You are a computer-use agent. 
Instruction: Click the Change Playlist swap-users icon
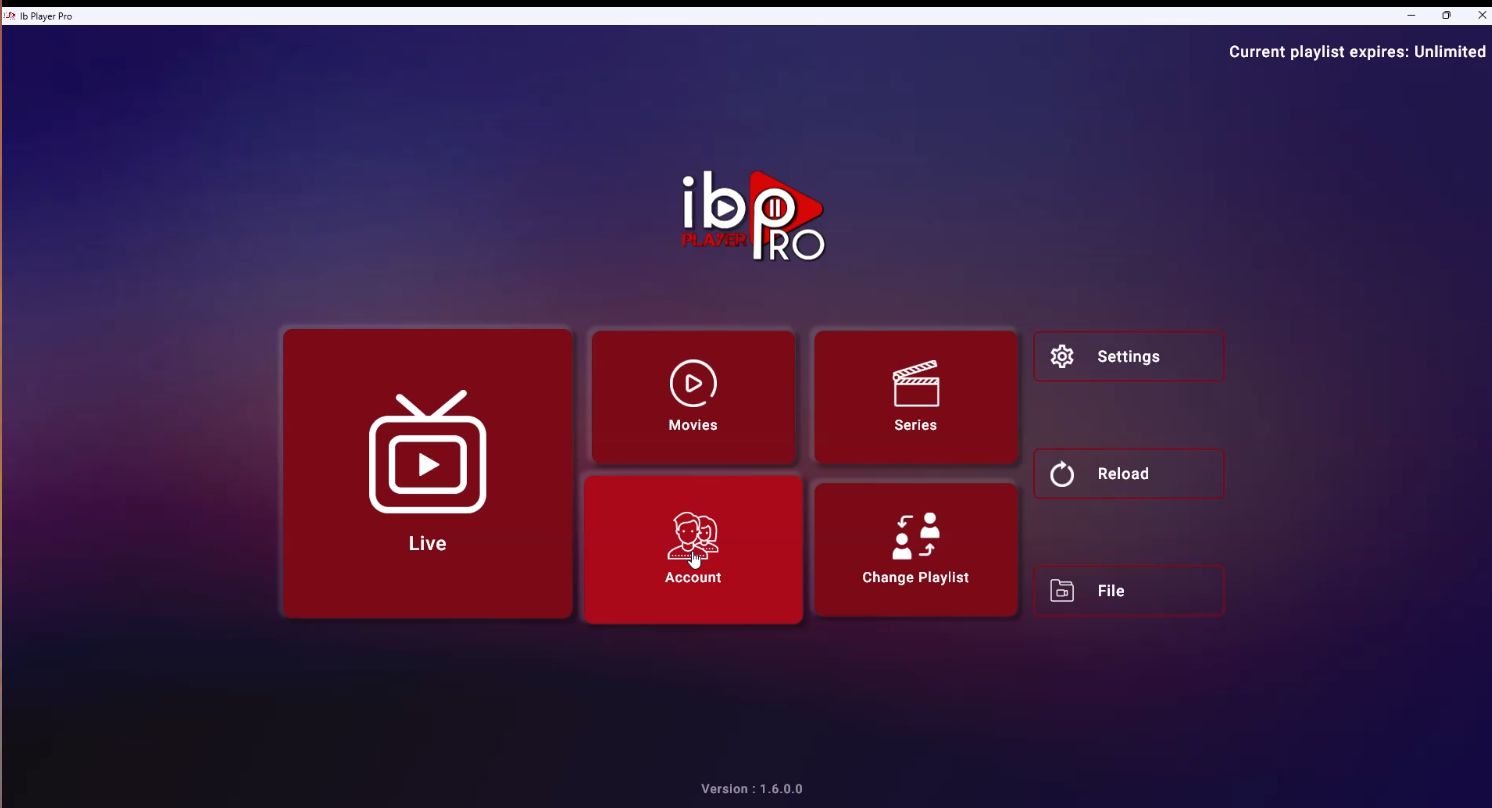(x=915, y=536)
